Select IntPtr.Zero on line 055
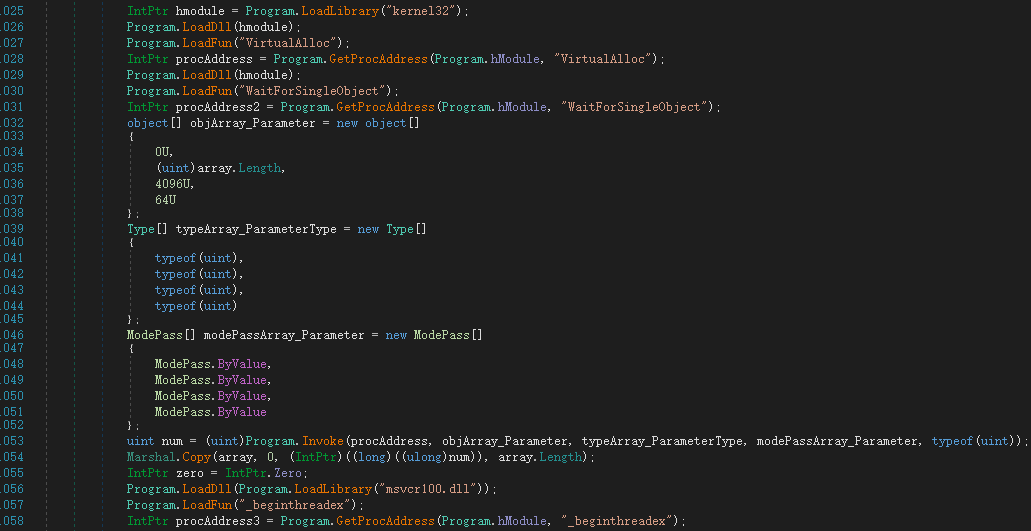 (262, 473)
